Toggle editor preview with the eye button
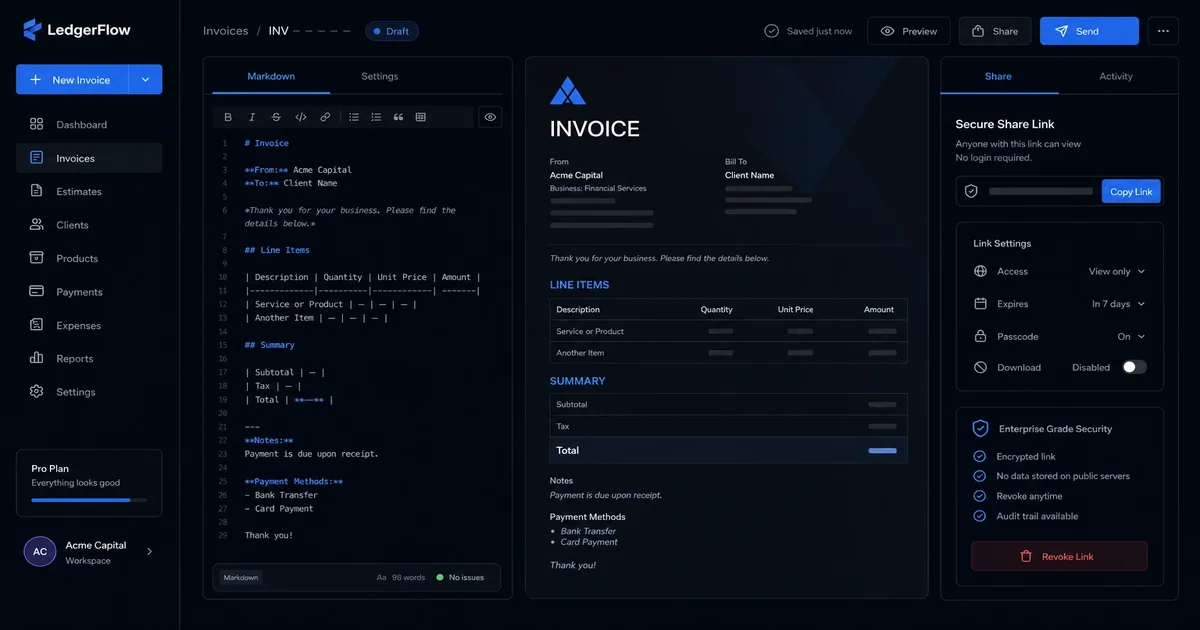The image size is (1200, 630). click(490, 117)
